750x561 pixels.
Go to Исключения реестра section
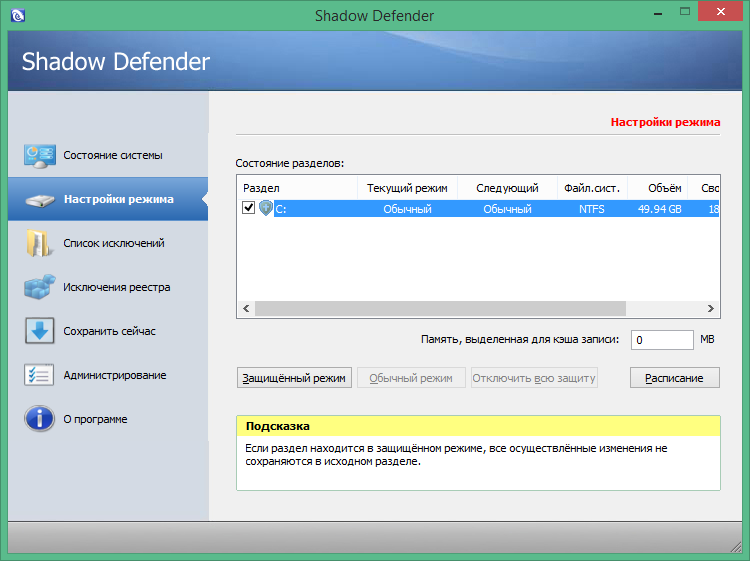click(x=108, y=287)
